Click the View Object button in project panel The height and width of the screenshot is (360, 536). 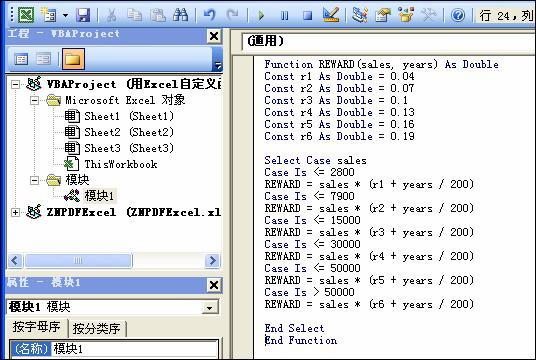coord(43,59)
